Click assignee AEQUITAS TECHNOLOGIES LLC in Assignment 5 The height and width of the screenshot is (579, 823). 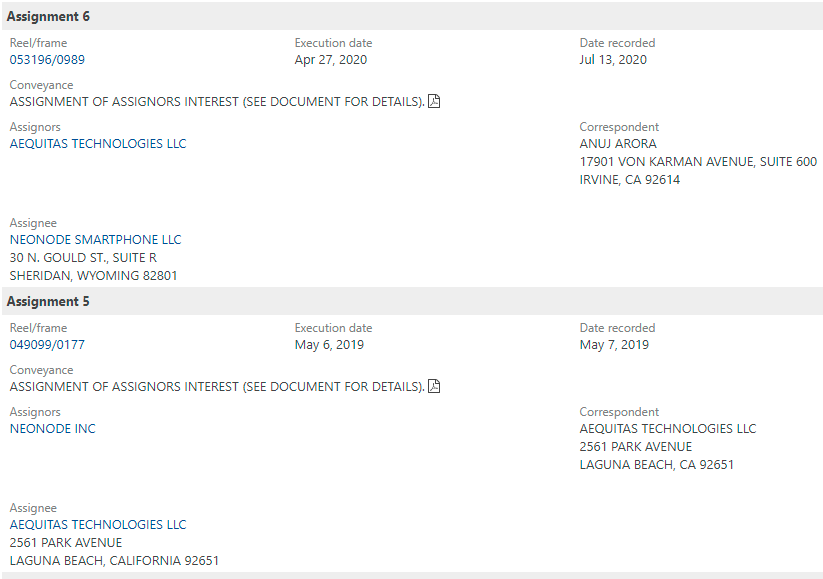tap(98, 525)
